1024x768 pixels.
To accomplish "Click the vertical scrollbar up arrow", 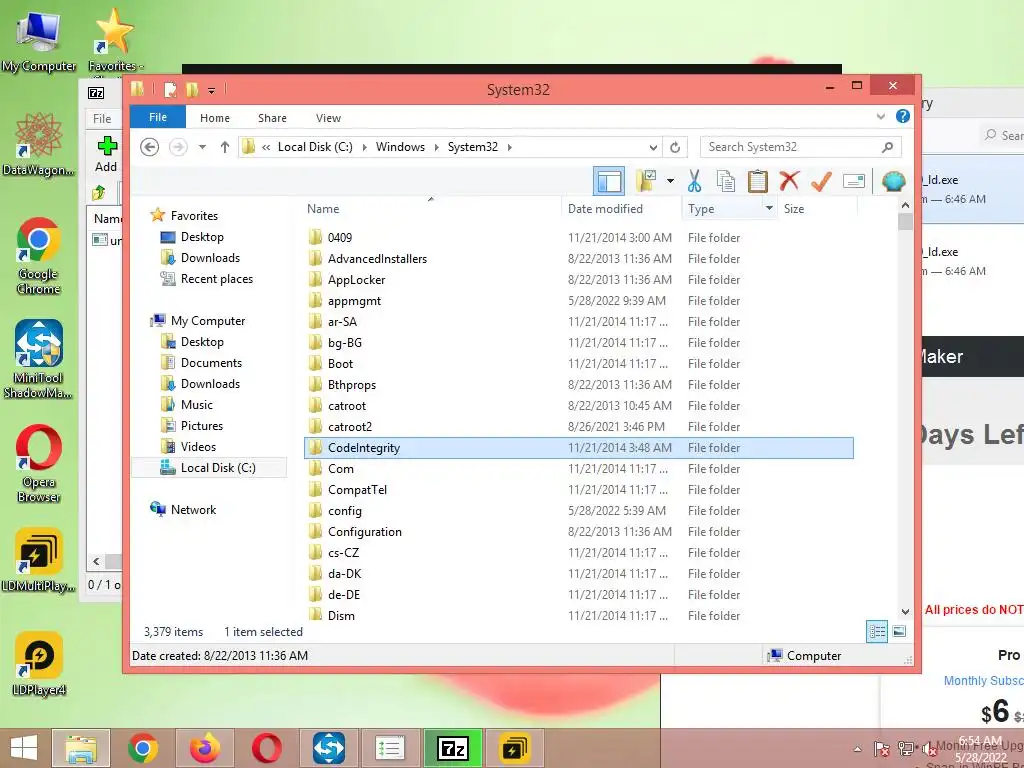I will click(905, 205).
